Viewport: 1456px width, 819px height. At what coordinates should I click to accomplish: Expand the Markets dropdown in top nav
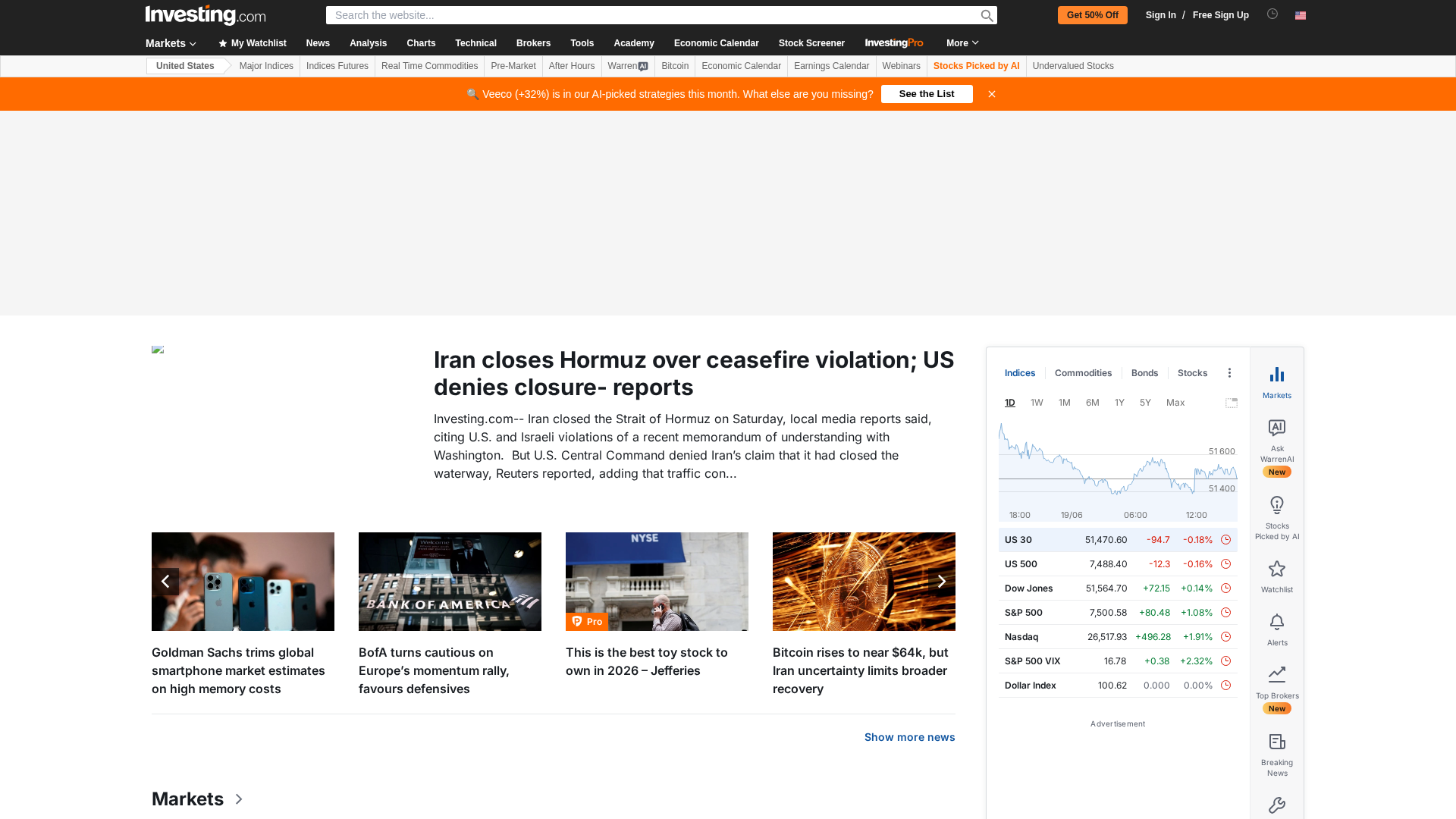(171, 43)
